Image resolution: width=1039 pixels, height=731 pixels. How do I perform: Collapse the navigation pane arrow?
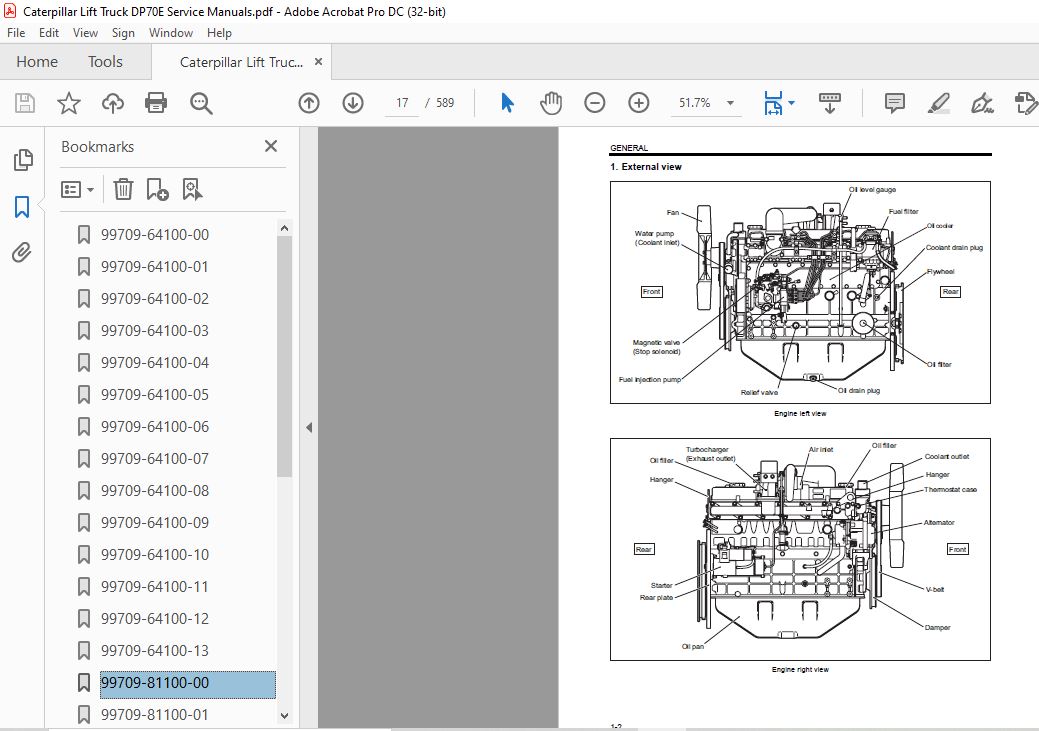coord(309,427)
